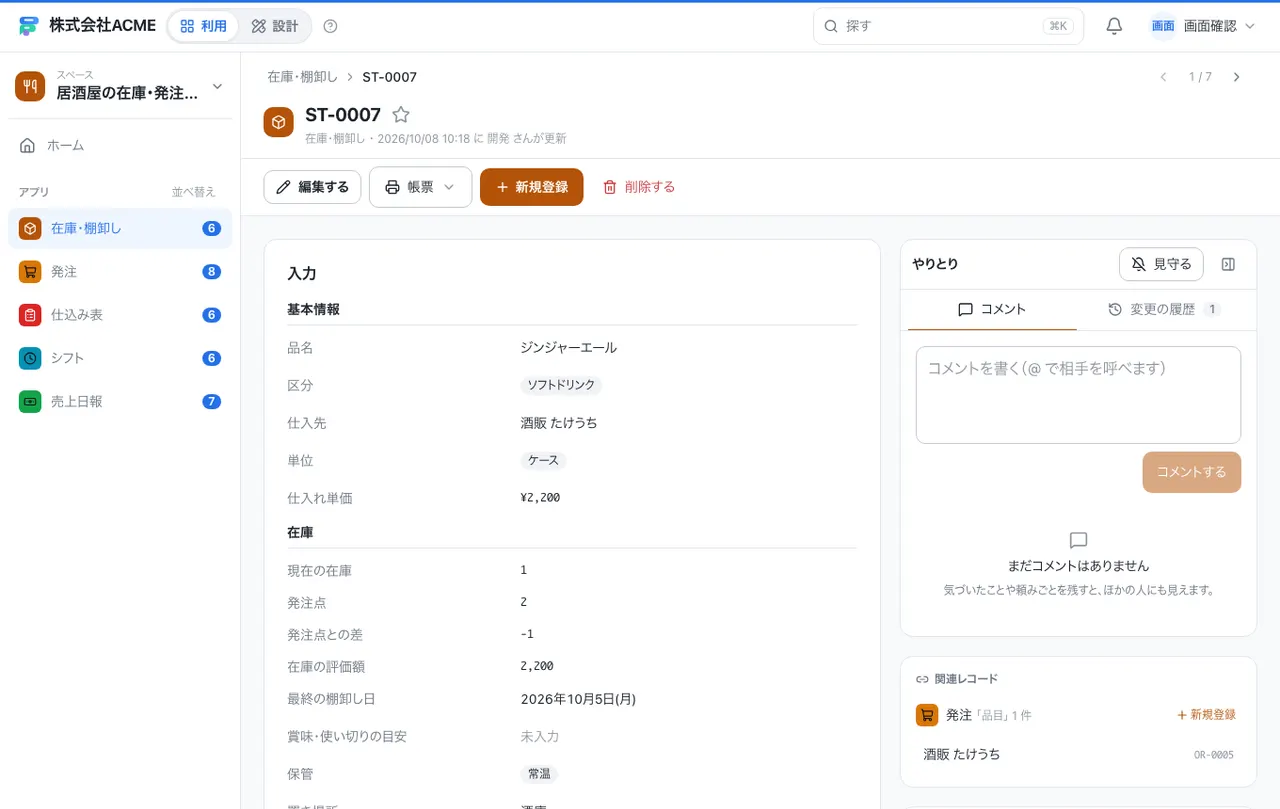Go to next record arrow
Image resolution: width=1280 pixels, height=809 pixels.
click(x=1236, y=77)
